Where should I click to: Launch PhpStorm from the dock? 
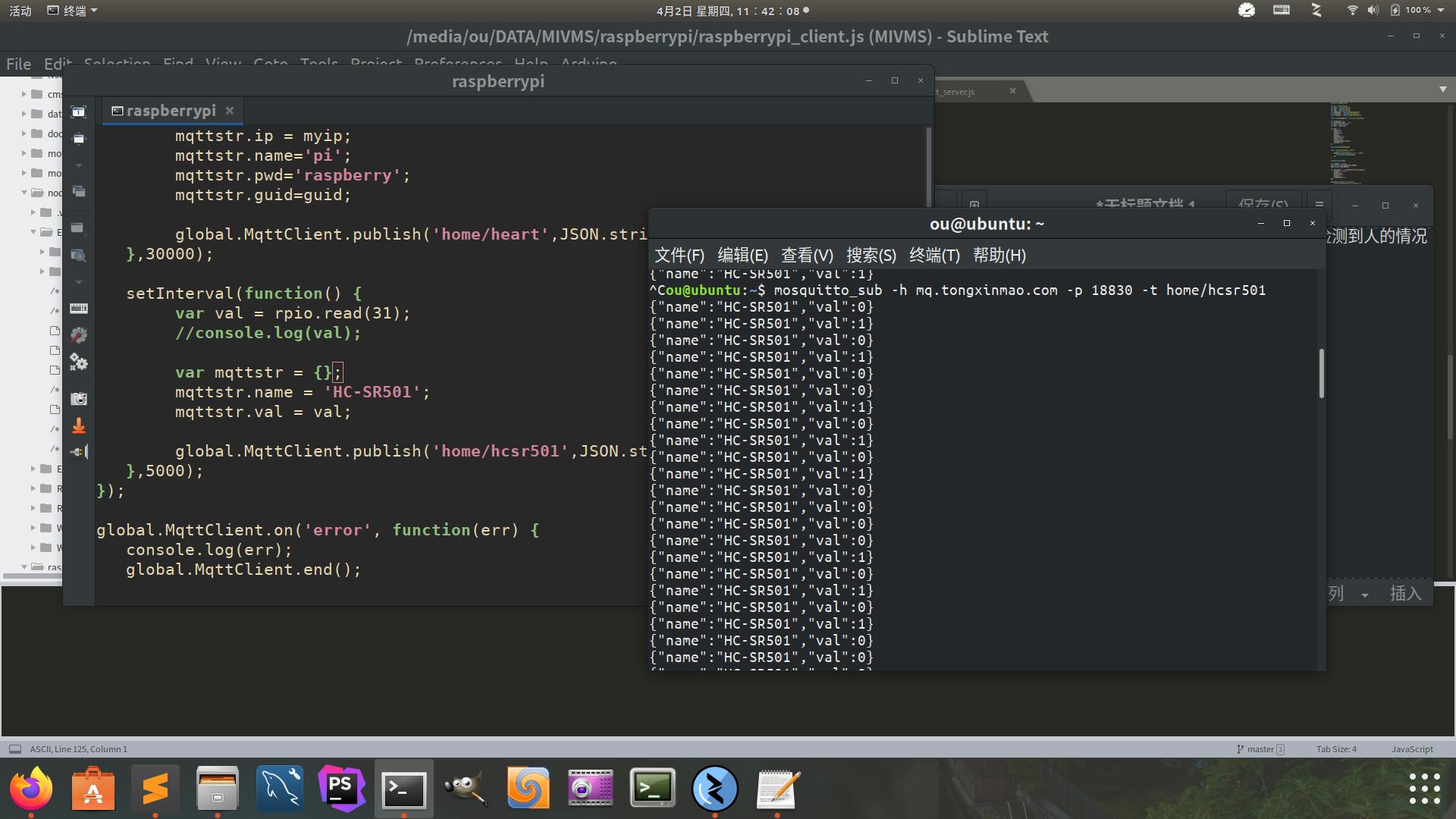pyautogui.click(x=341, y=789)
